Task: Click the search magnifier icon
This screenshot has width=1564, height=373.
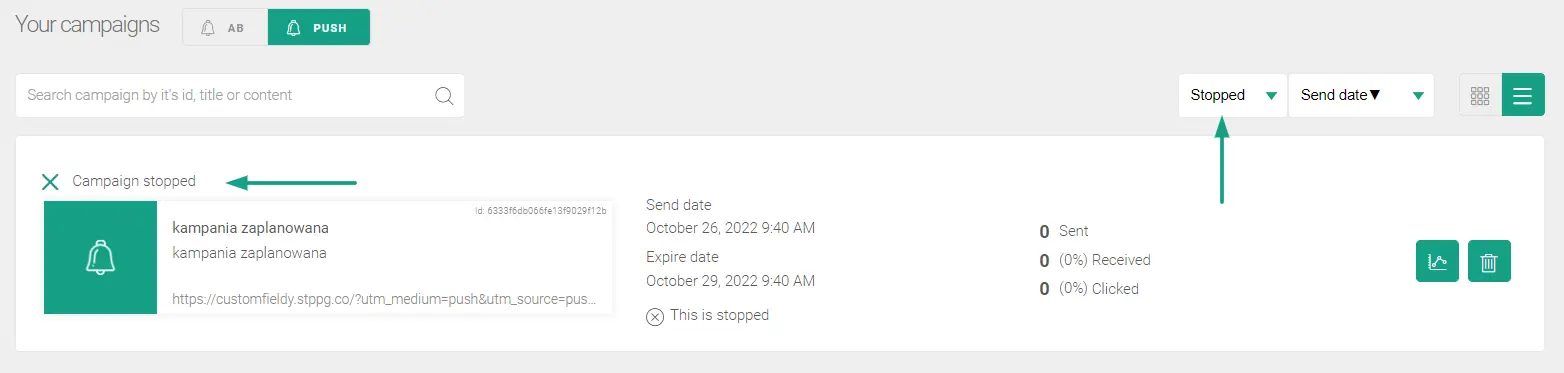Action: [x=444, y=96]
